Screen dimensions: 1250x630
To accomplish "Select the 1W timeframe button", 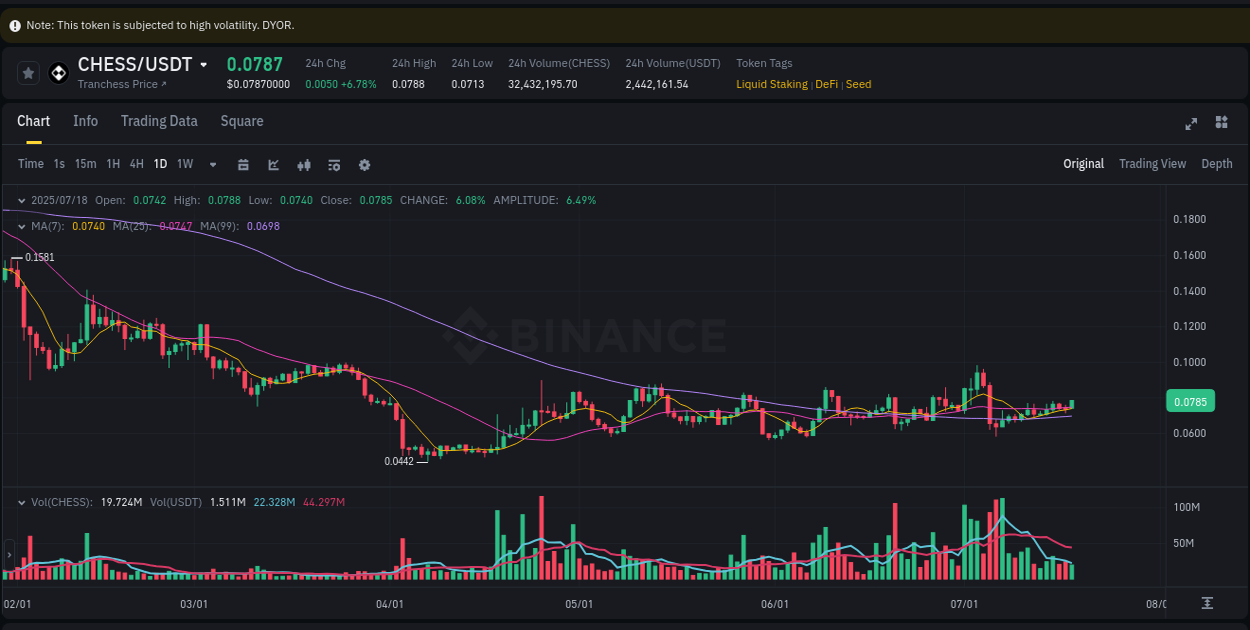I will pos(184,163).
